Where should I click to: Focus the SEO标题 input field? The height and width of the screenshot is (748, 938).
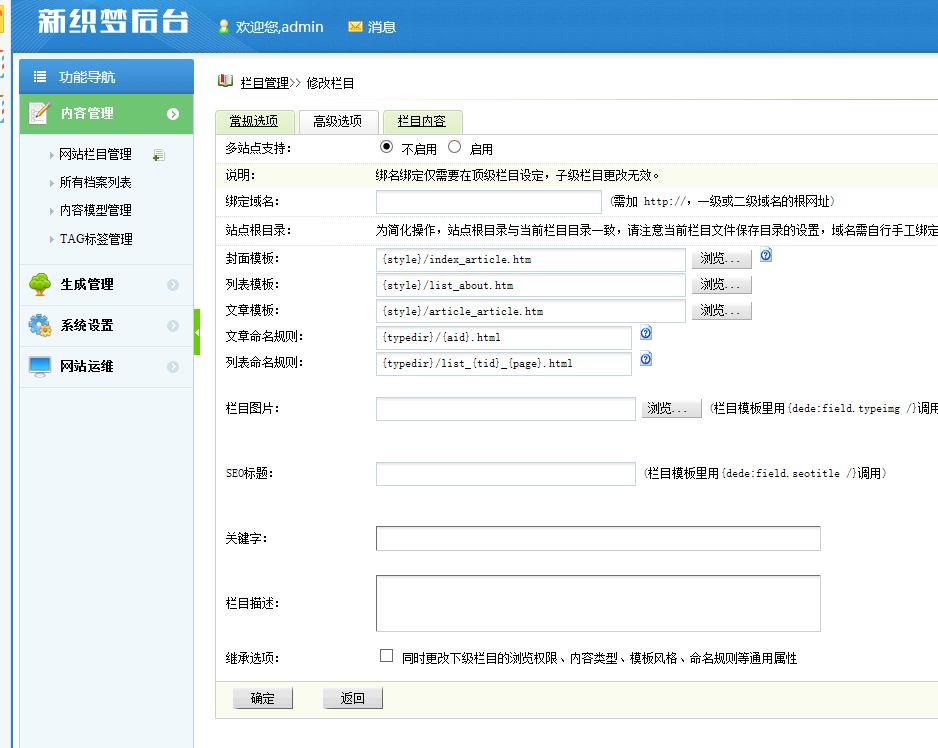pos(505,474)
